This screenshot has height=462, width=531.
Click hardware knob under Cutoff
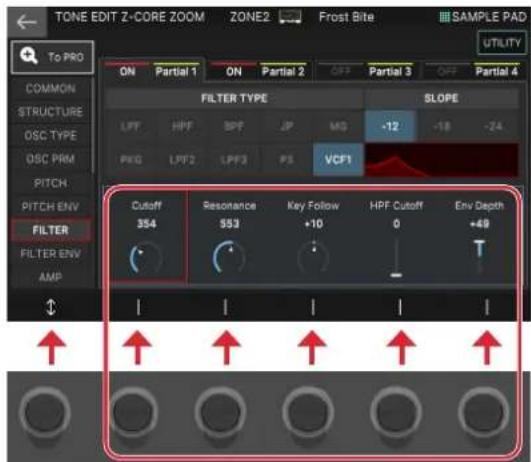point(133,413)
